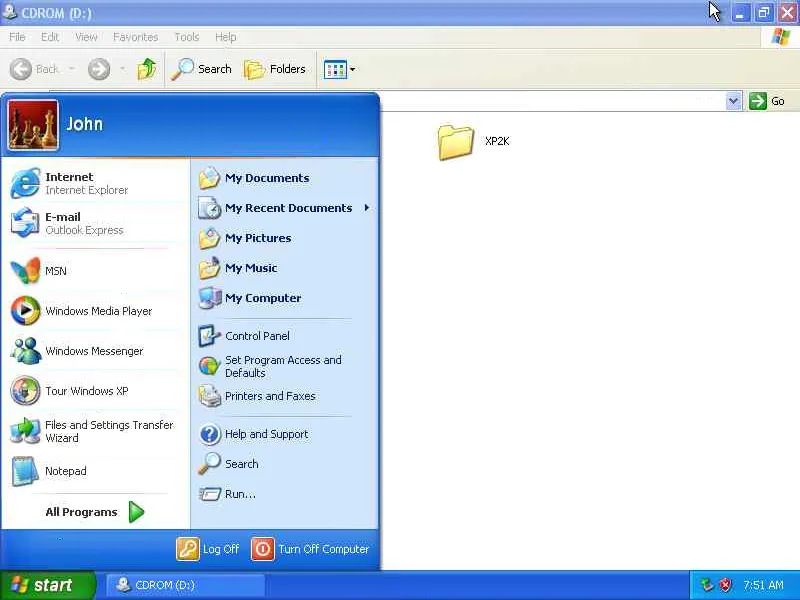800x600 pixels.
Task: Open Internet Explorer from Start menu
Action: (x=96, y=183)
